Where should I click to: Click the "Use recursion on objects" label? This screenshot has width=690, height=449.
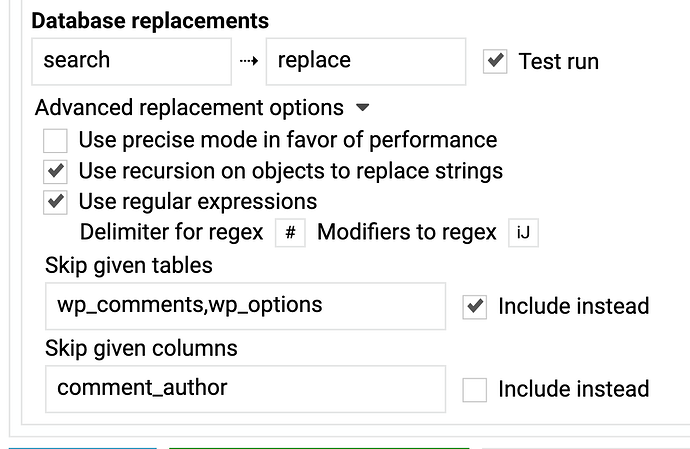[290, 171]
